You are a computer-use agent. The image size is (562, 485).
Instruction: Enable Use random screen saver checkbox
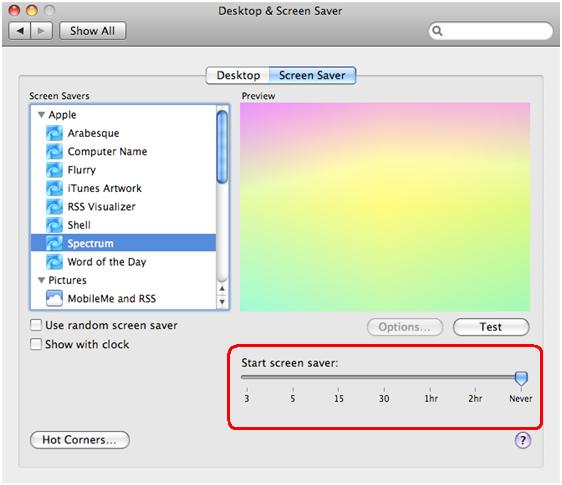[x=36, y=325]
